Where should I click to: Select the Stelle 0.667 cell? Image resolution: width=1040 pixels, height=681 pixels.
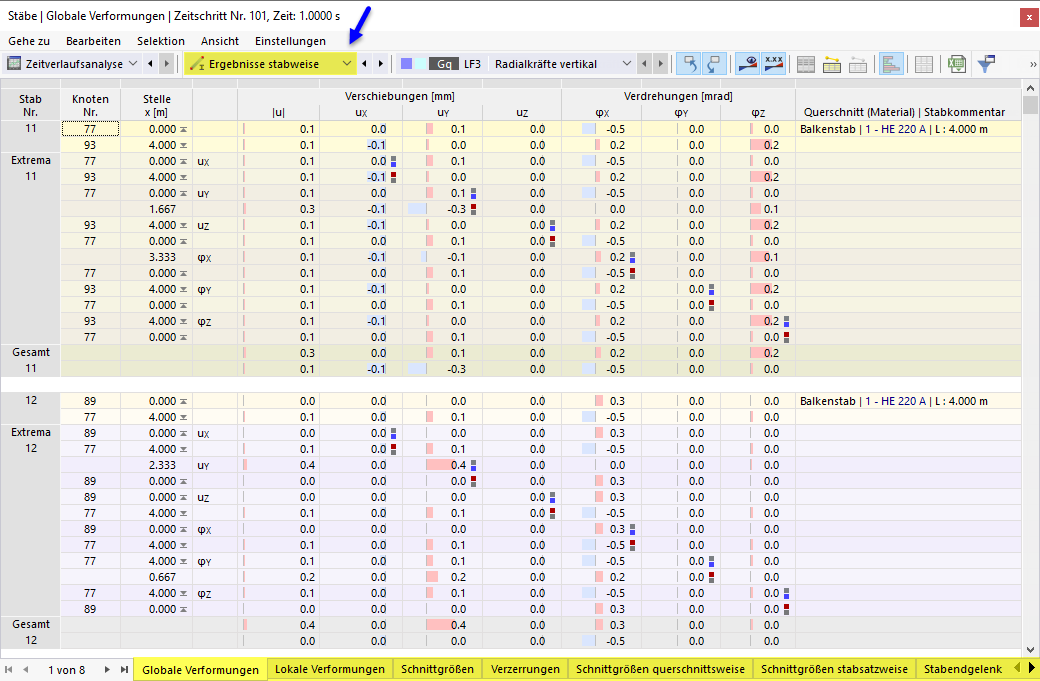coord(157,577)
